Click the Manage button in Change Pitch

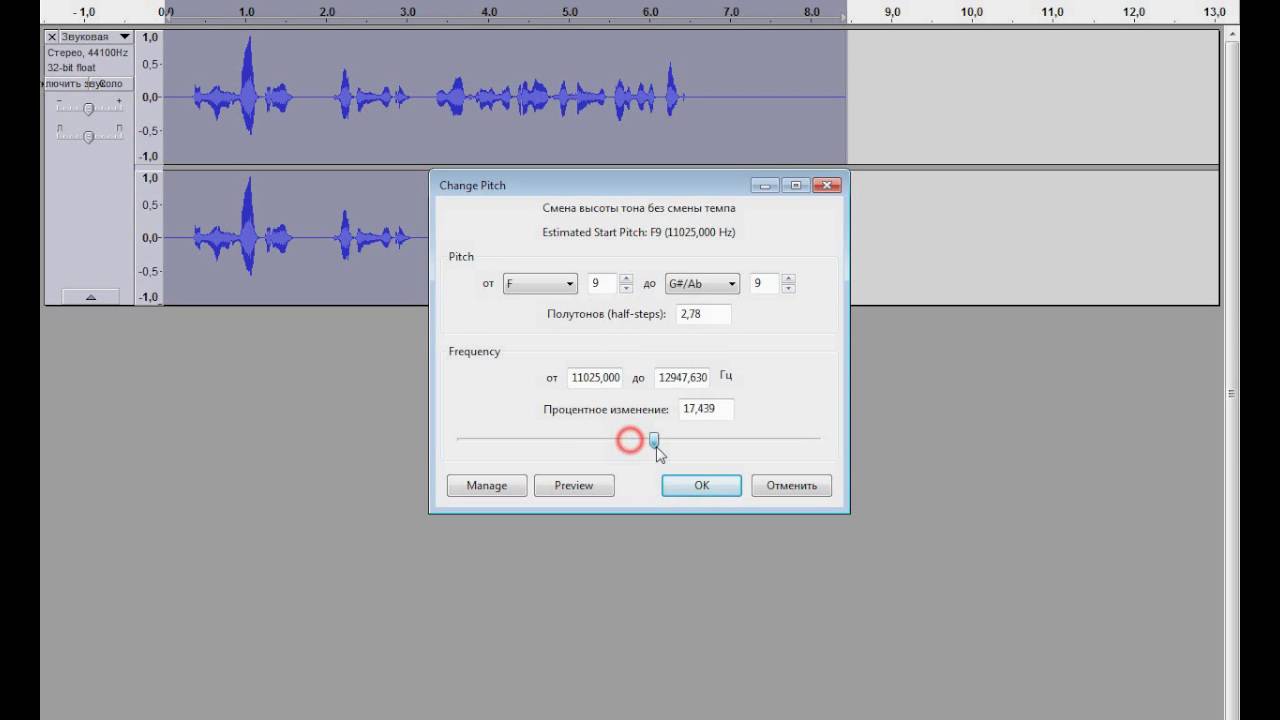coord(487,486)
